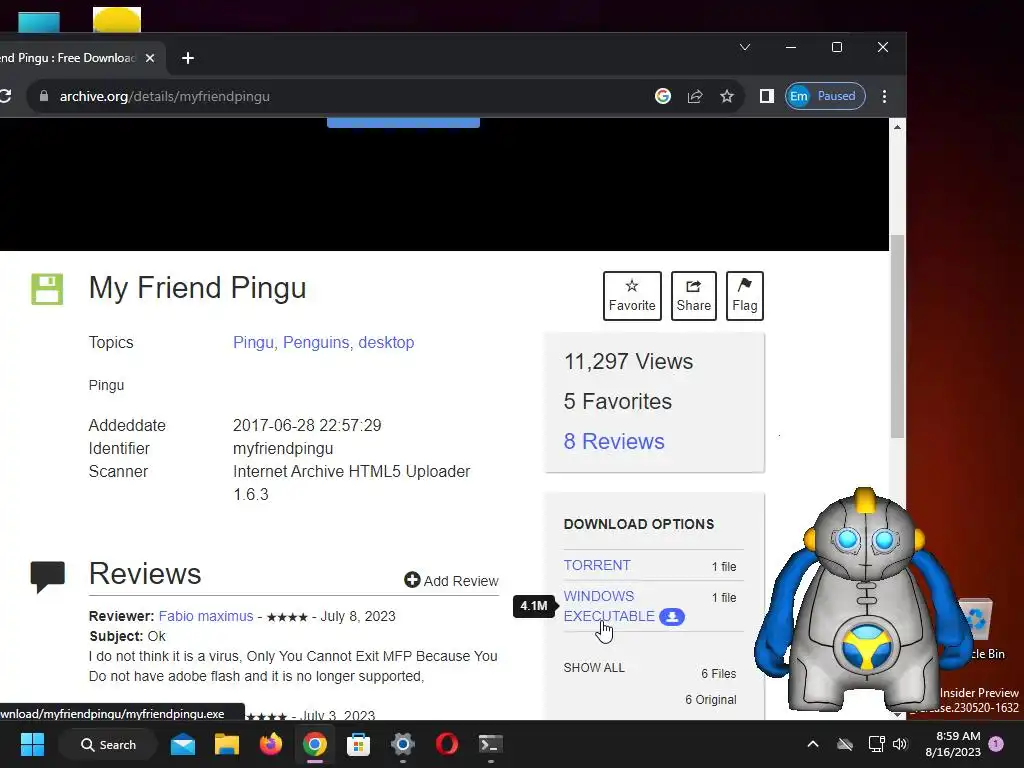Click the blue button above the black viewer

[403, 123]
